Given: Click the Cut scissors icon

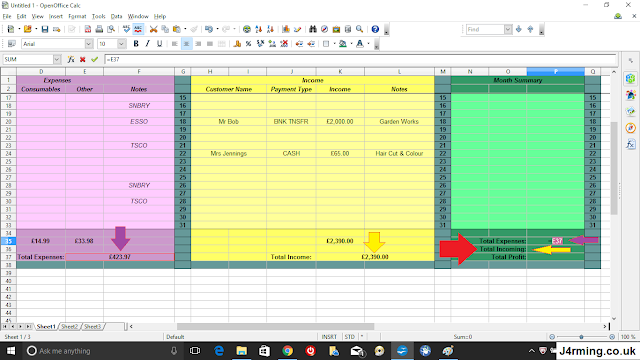Looking at the screenshot, I should point(153,29).
